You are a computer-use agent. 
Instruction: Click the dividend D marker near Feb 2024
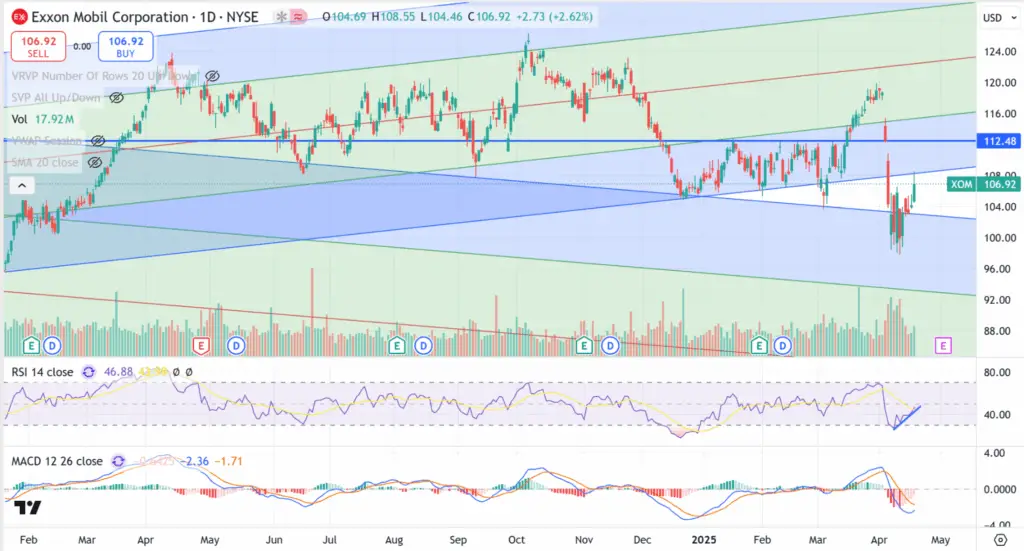tap(52, 345)
